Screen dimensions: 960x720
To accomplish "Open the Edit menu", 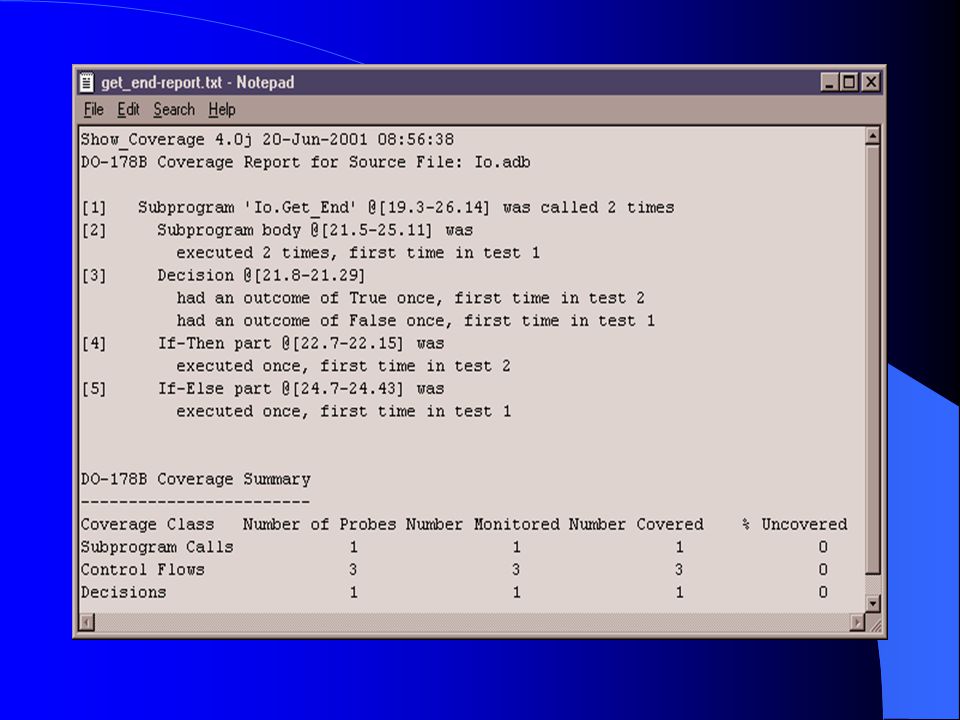I will (128, 110).
